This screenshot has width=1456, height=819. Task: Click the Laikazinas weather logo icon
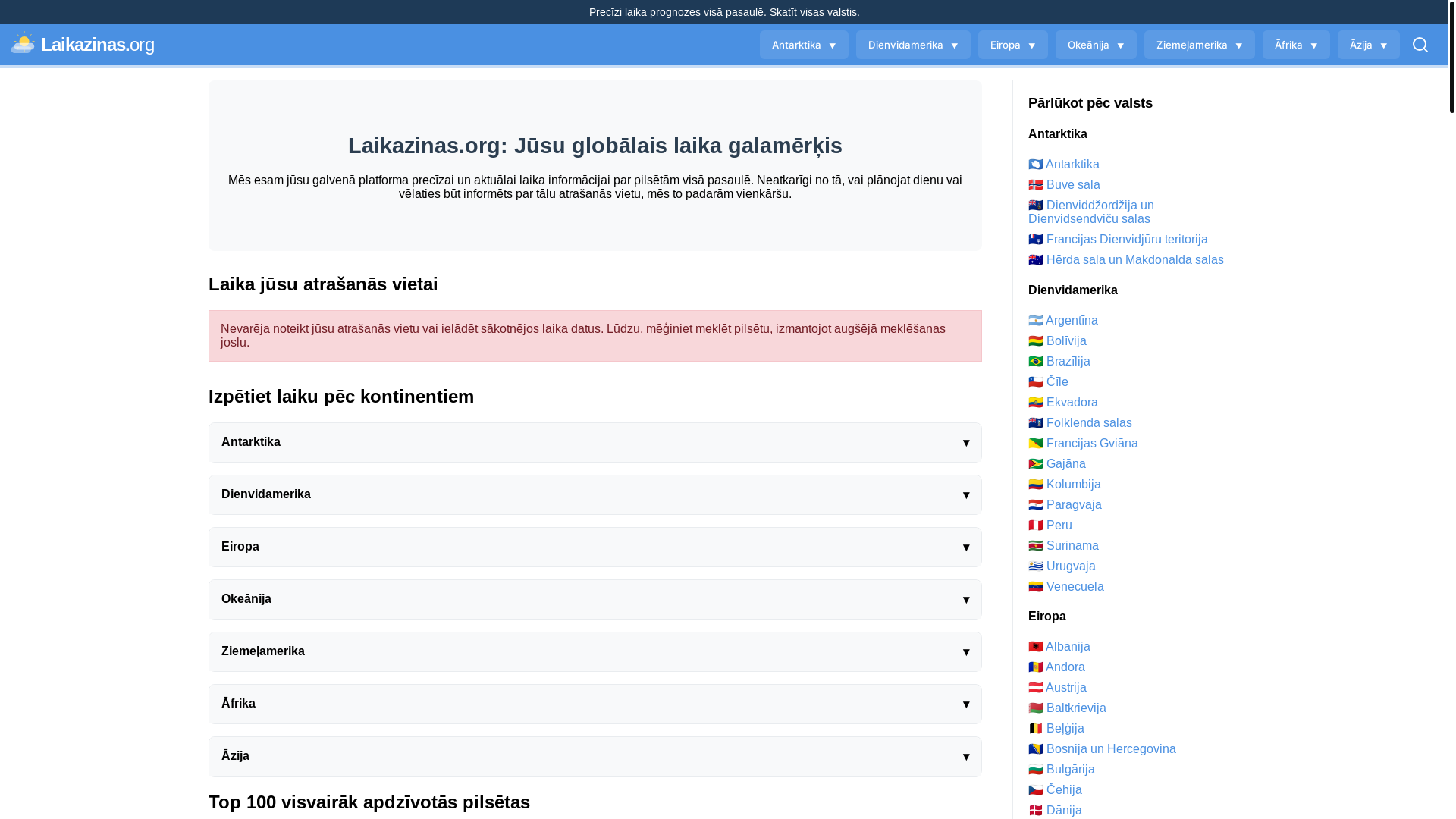click(23, 43)
